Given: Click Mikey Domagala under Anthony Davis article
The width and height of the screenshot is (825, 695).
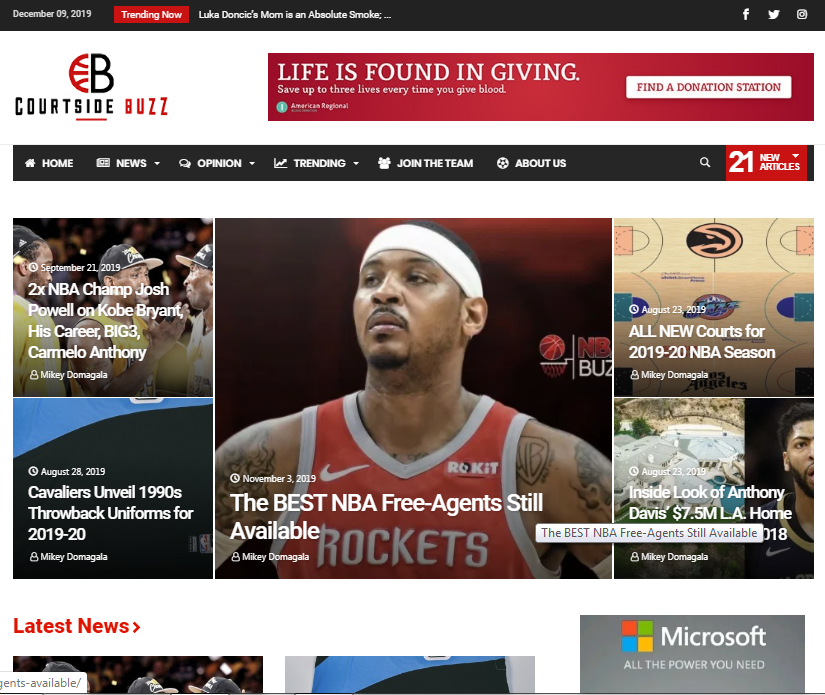Looking at the screenshot, I should coord(674,557).
